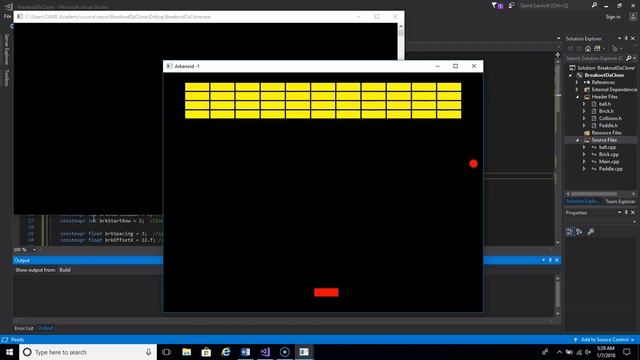Image resolution: width=640 pixels, height=360 pixels.
Task: Select the Categorized view icon in Properties
Action: (x=570, y=231)
